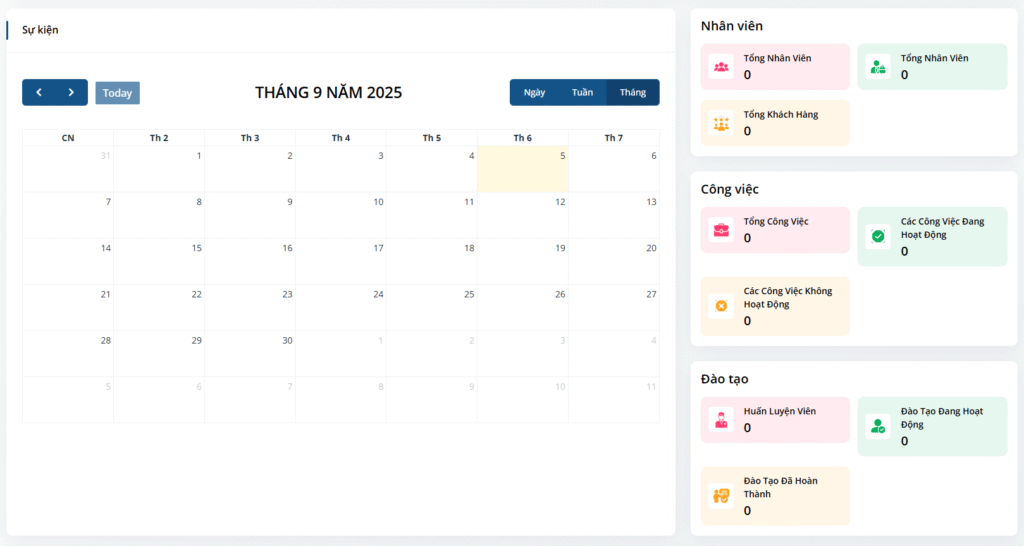The width and height of the screenshot is (1024, 546).
Task: Click calendar date 17
Action: (x=340, y=261)
